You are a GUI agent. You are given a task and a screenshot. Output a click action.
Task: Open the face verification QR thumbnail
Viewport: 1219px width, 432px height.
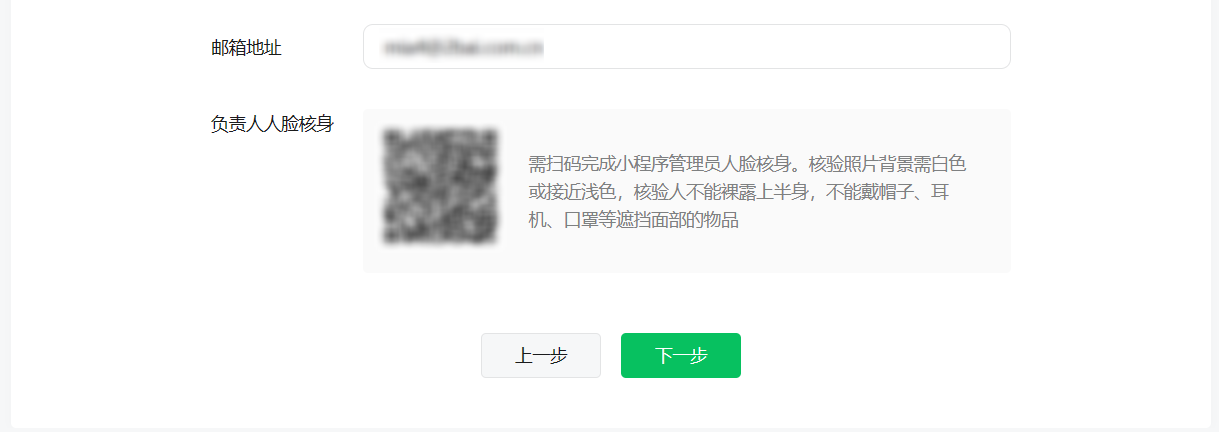[441, 187]
